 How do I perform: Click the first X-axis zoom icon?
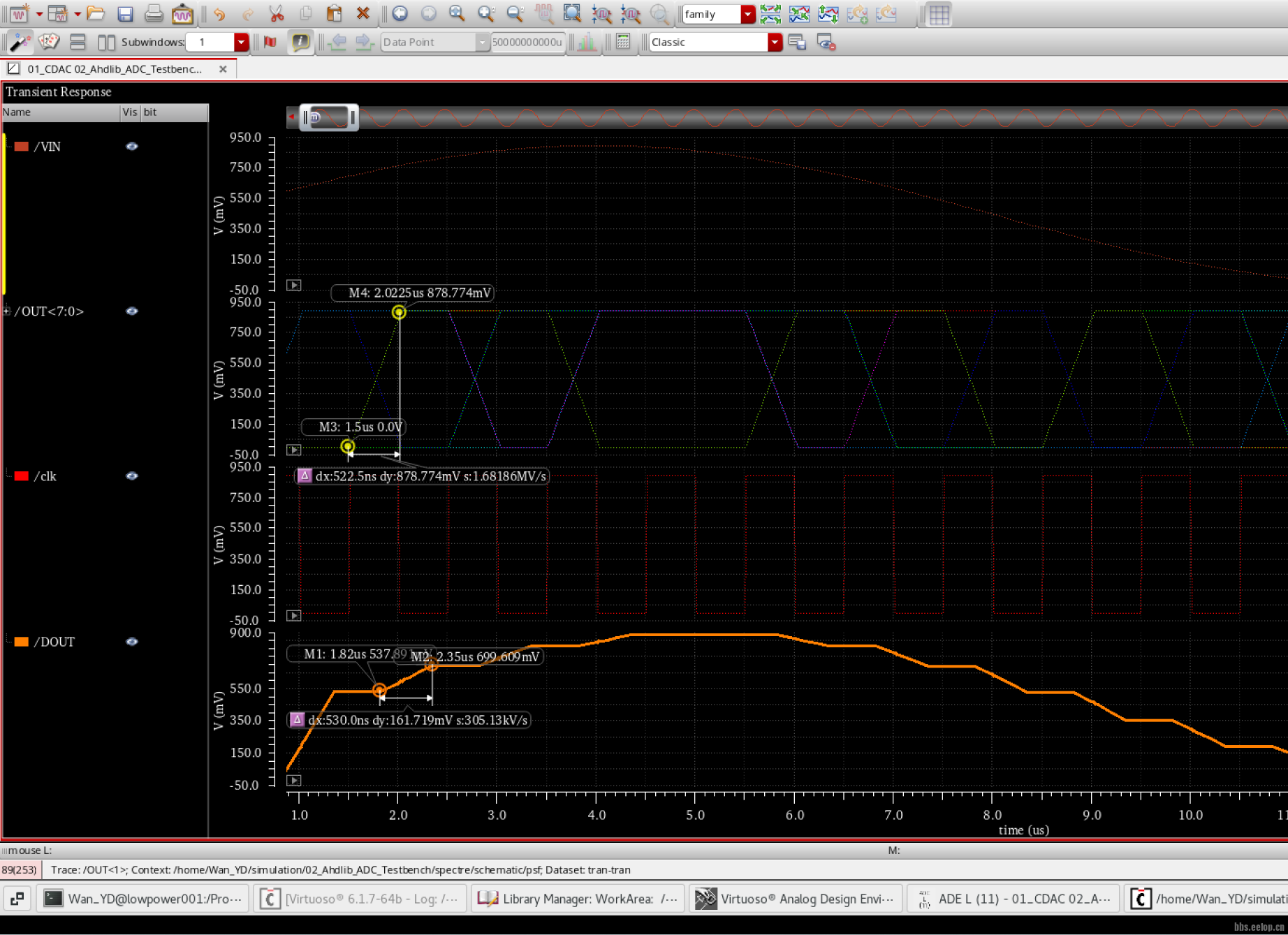601,13
